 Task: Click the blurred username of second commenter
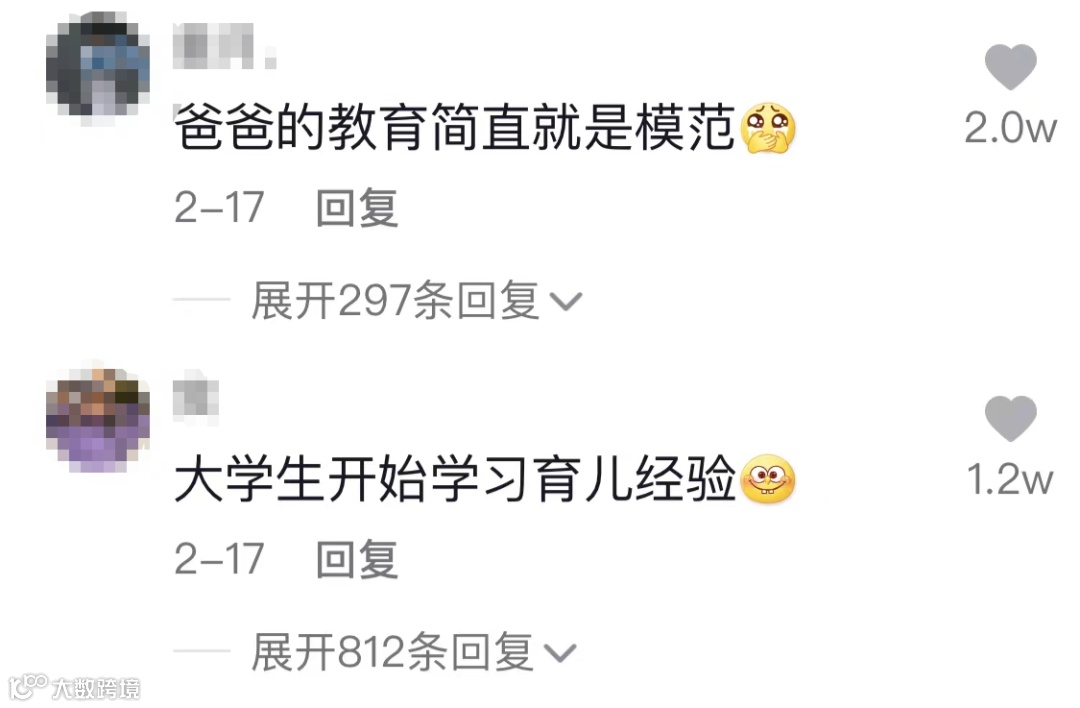[x=196, y=397]
